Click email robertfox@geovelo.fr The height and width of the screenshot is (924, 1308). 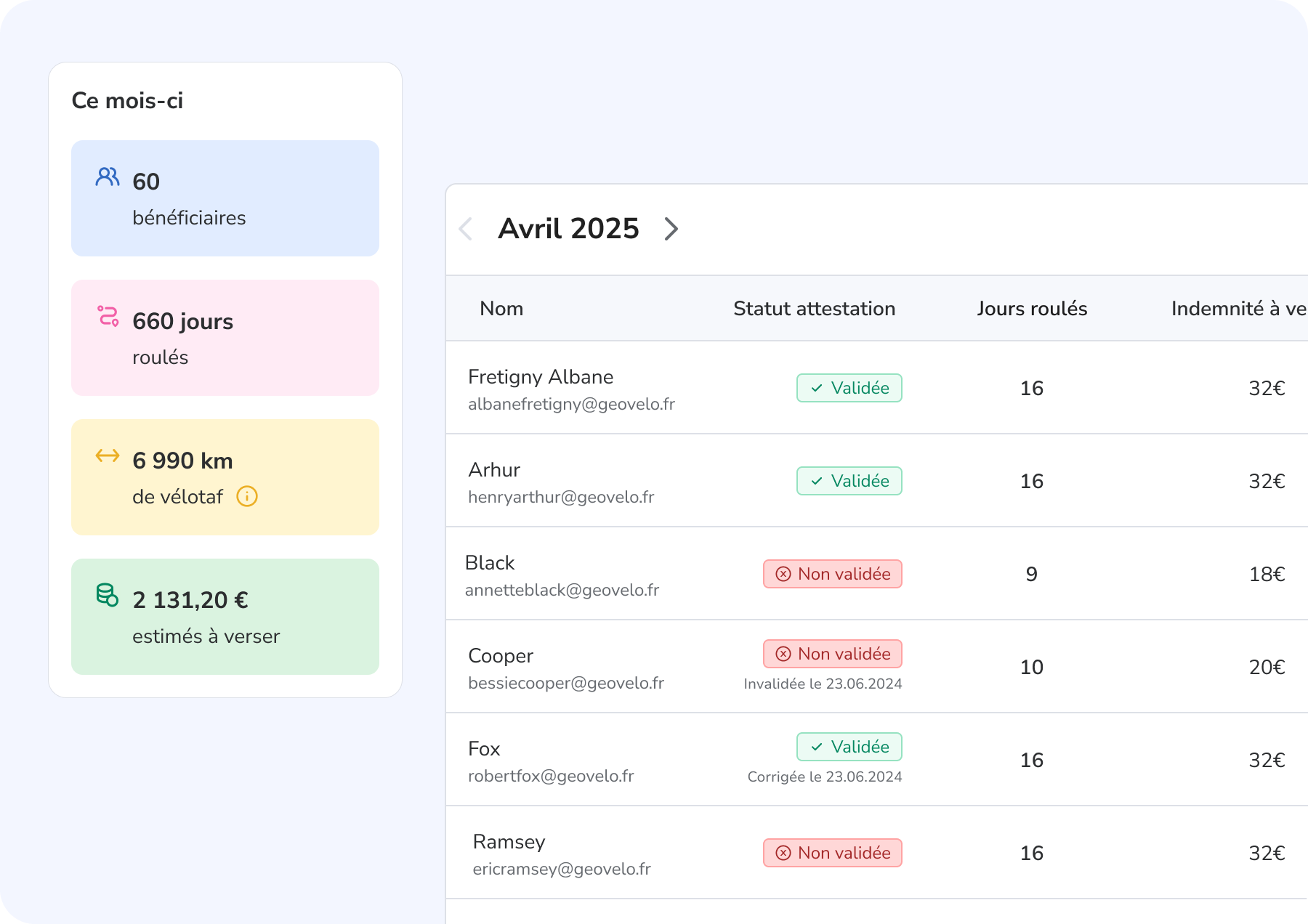(x=551, y=776)
